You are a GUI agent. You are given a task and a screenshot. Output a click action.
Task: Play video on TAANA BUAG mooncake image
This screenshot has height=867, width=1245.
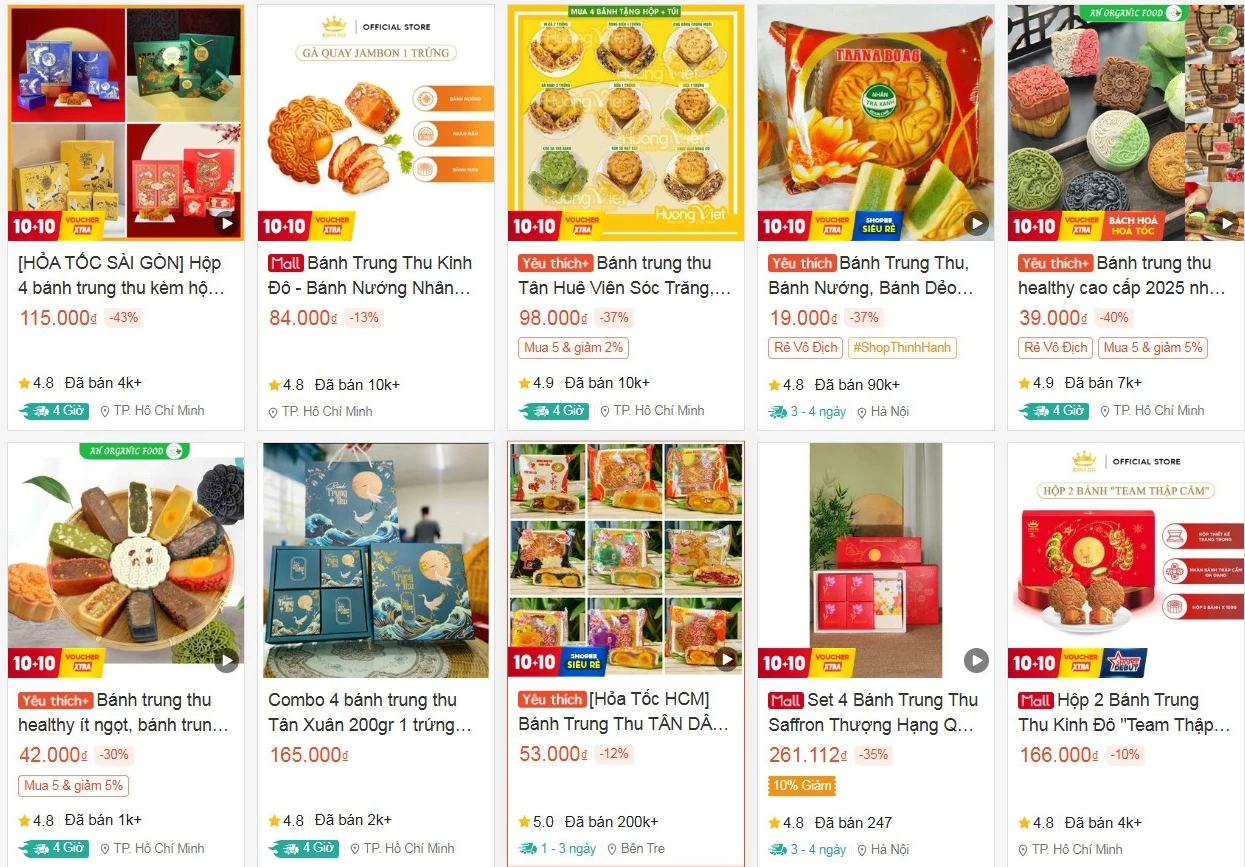click(x=976, y=223)
